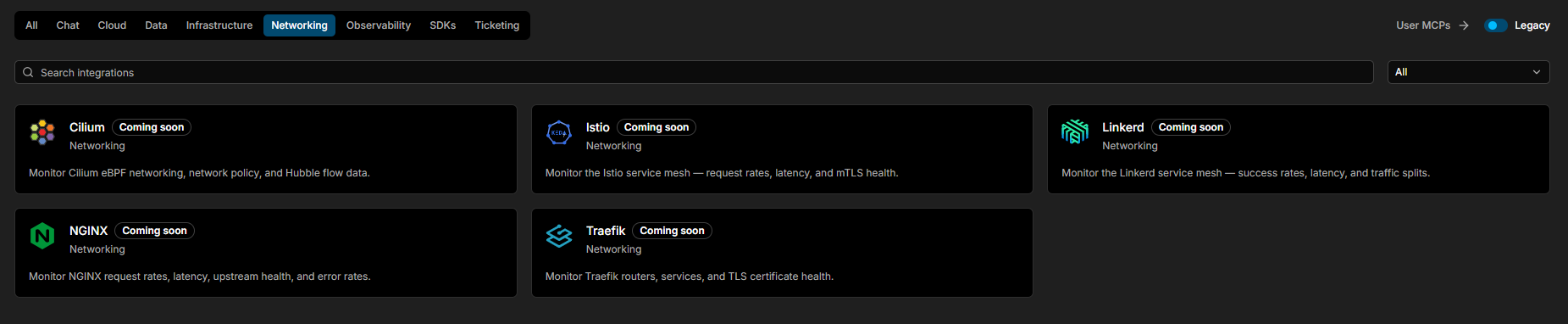This screenshot has height=324, width=1568.
Task: Click the Legacy label text
Action: pos(1532,25)
